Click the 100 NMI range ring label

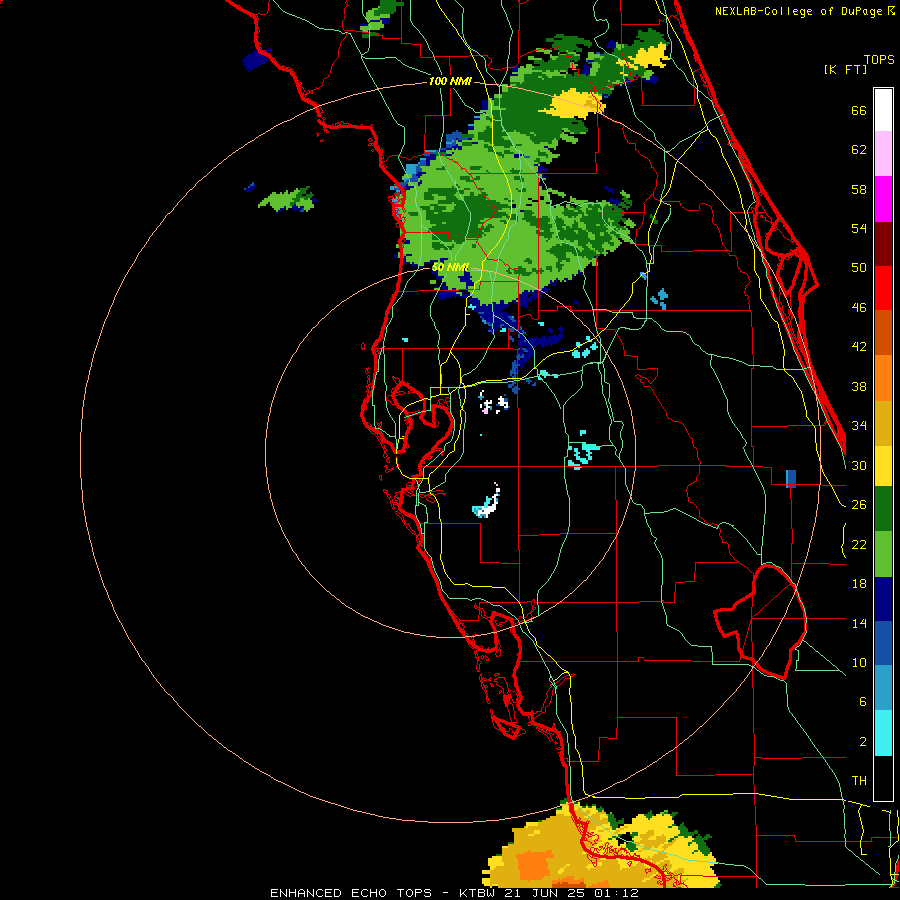point(450,82)
